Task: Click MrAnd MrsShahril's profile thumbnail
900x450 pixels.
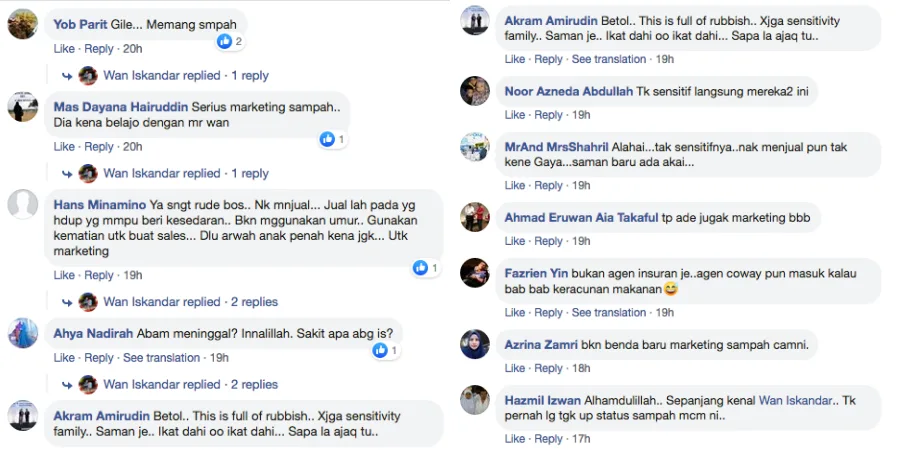Action: 475,146
